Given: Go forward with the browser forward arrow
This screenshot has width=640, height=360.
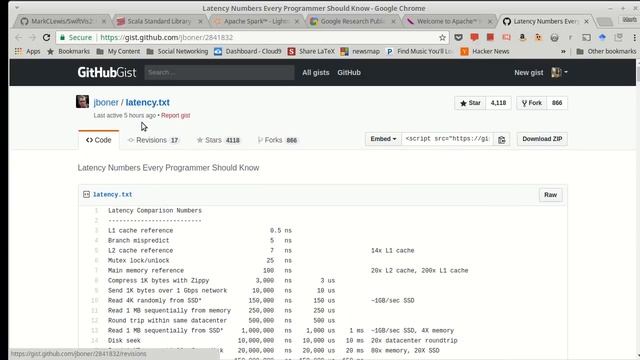Looking at the screenshot, I should click(33, 38).
